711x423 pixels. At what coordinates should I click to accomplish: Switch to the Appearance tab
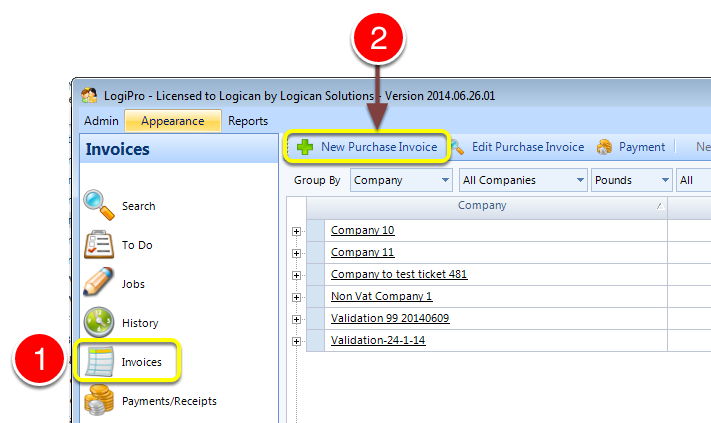point(173,121)
